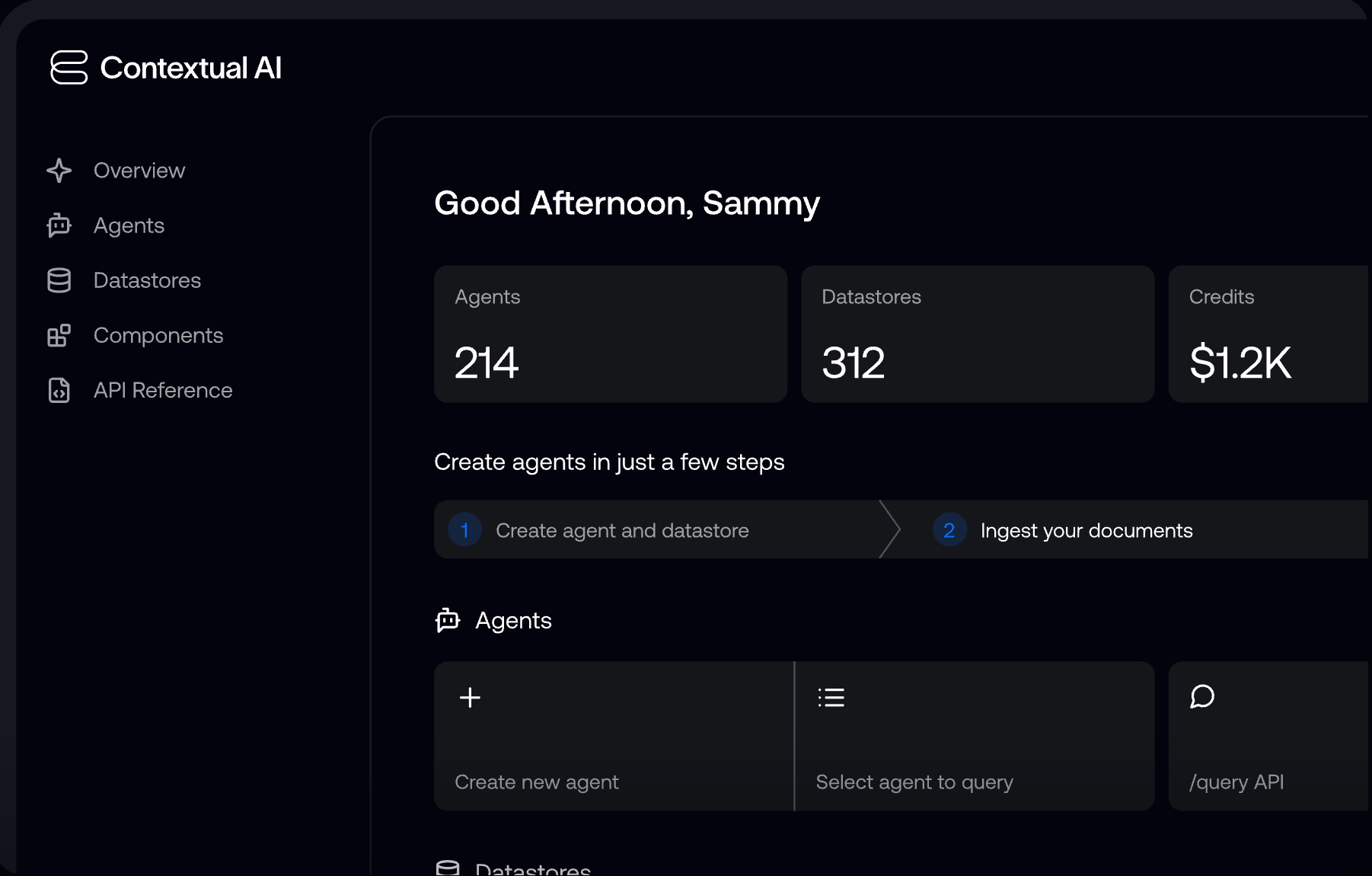Navigate to Components in the sidebar
The width and height of the screenshot is (1372, 876).
click(158, 335)
